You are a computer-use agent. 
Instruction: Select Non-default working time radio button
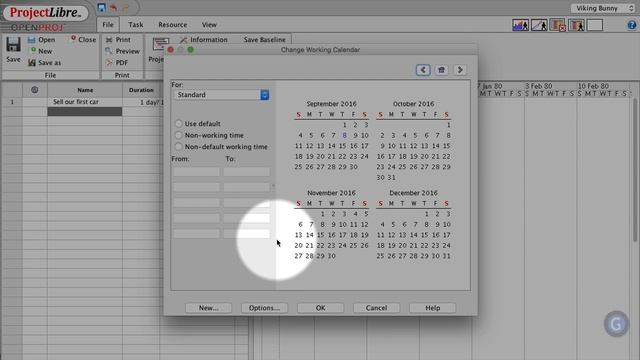178,146
